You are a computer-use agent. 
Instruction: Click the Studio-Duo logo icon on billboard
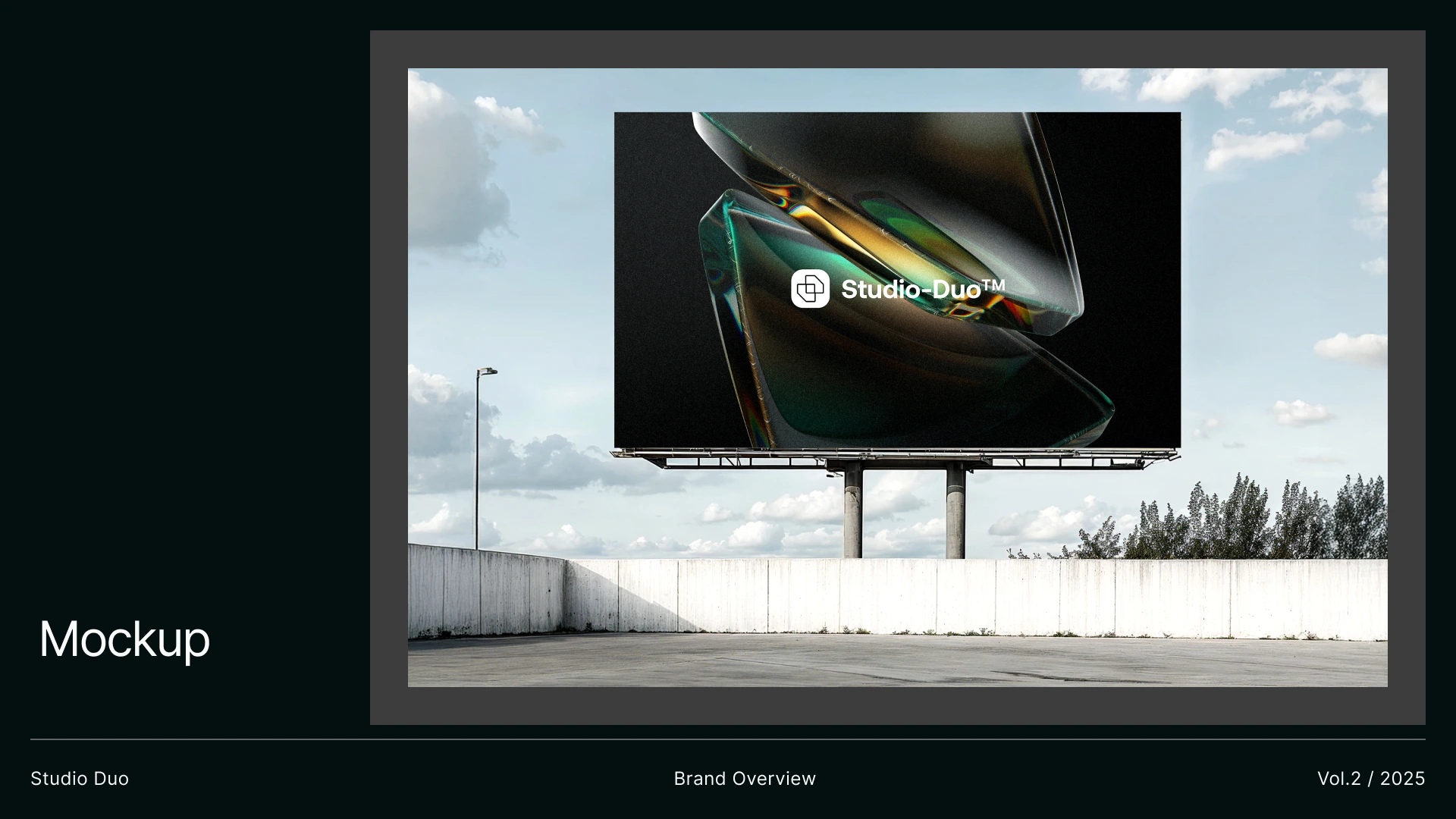click(x=810, y=289)
